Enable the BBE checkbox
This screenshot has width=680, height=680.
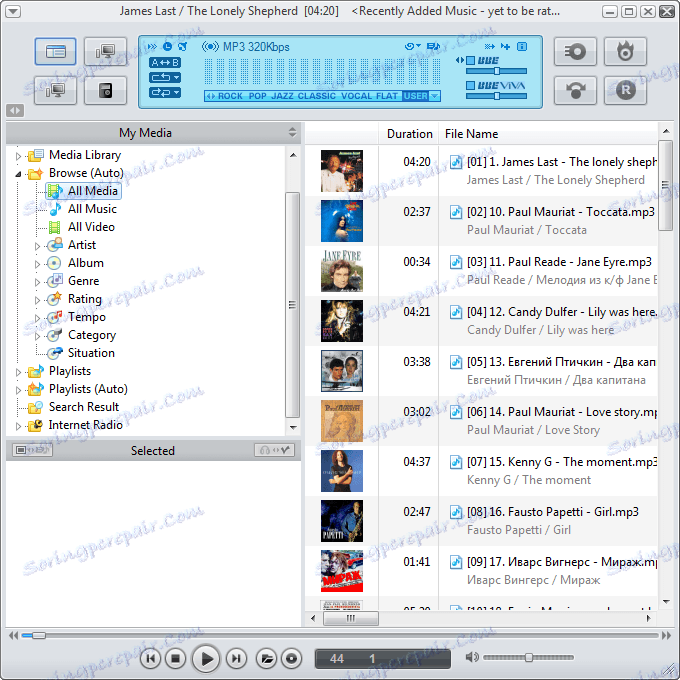coord(471,60)
